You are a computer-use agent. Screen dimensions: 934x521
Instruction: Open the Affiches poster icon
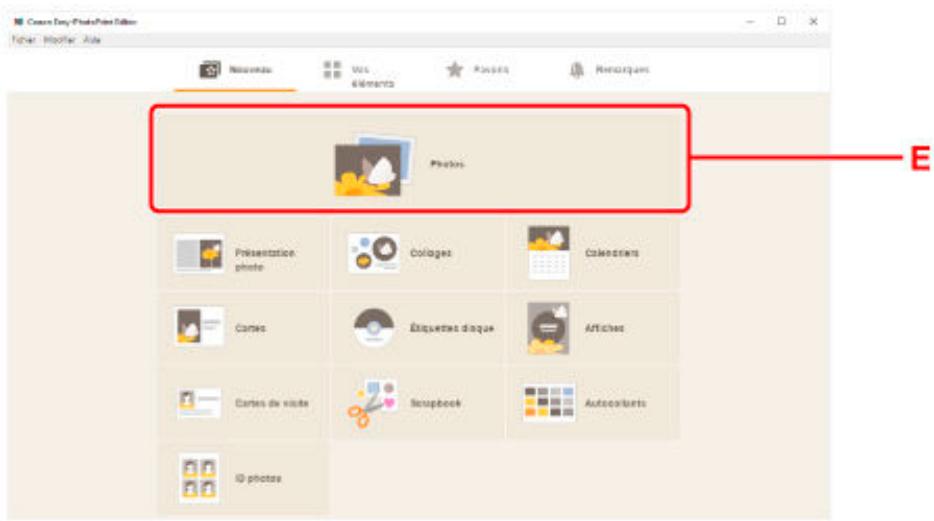click(549, 328)
